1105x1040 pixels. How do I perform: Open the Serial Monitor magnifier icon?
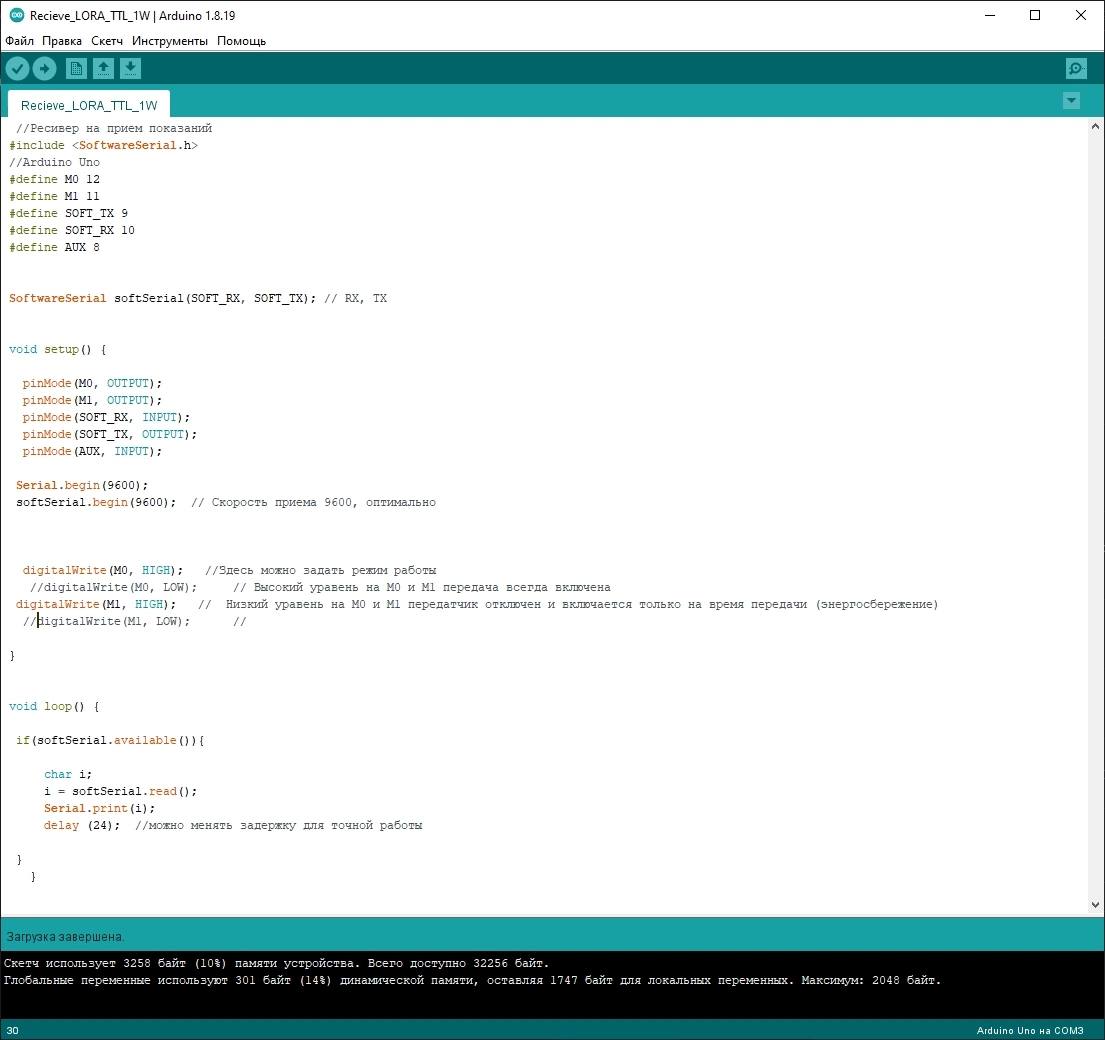click(x=1076, y=68)
